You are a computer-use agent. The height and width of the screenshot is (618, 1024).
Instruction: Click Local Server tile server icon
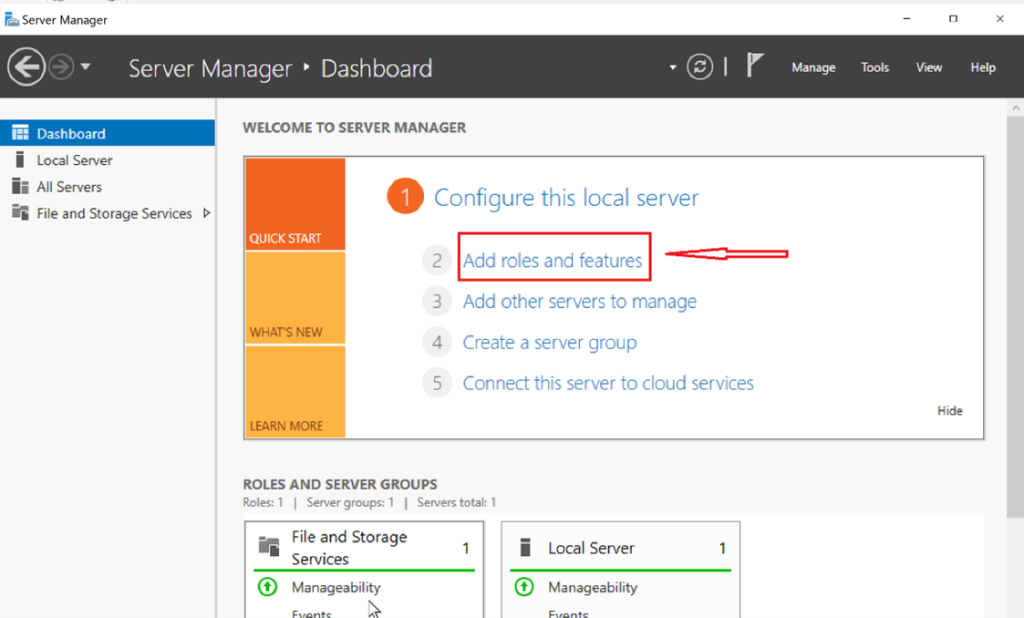[525, 546]
